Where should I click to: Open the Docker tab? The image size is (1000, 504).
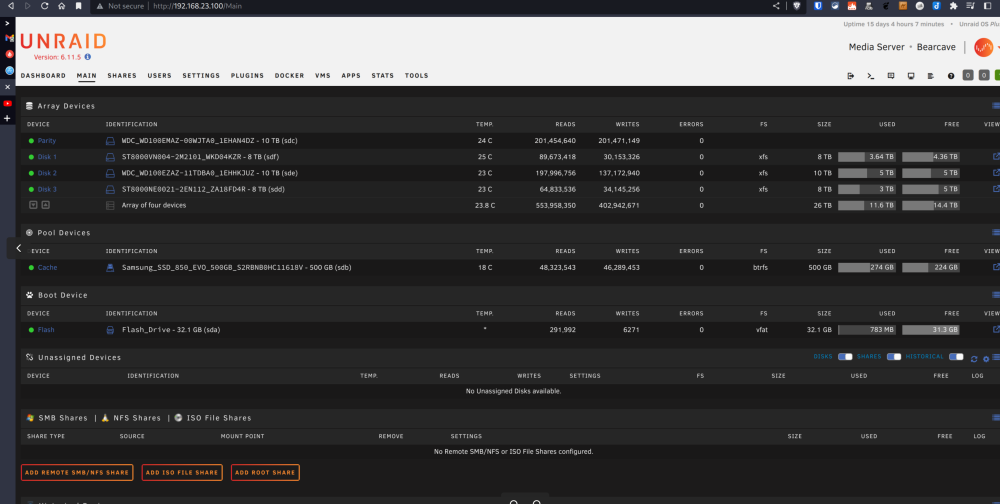[x=290, y=75]
